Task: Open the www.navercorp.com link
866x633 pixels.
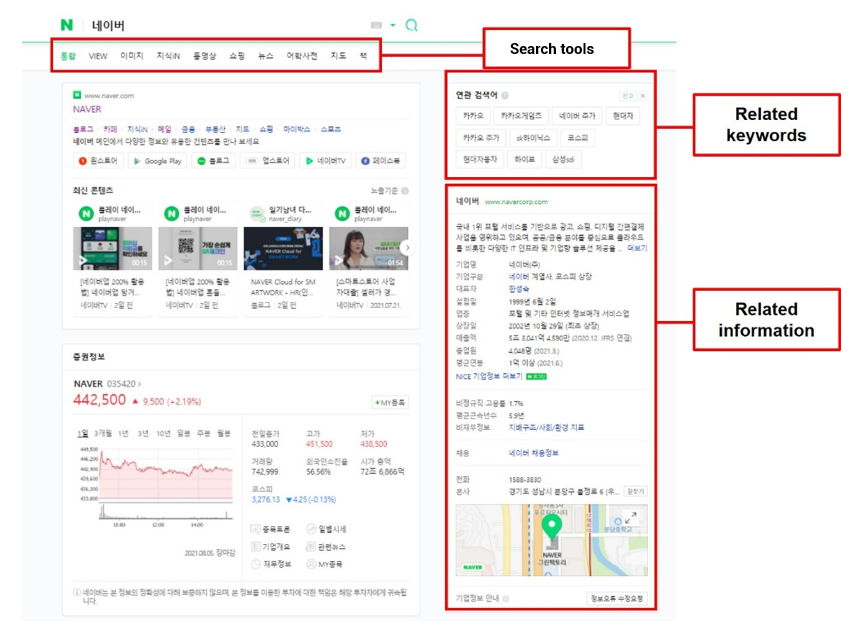Action: click(x=516, y=202)
